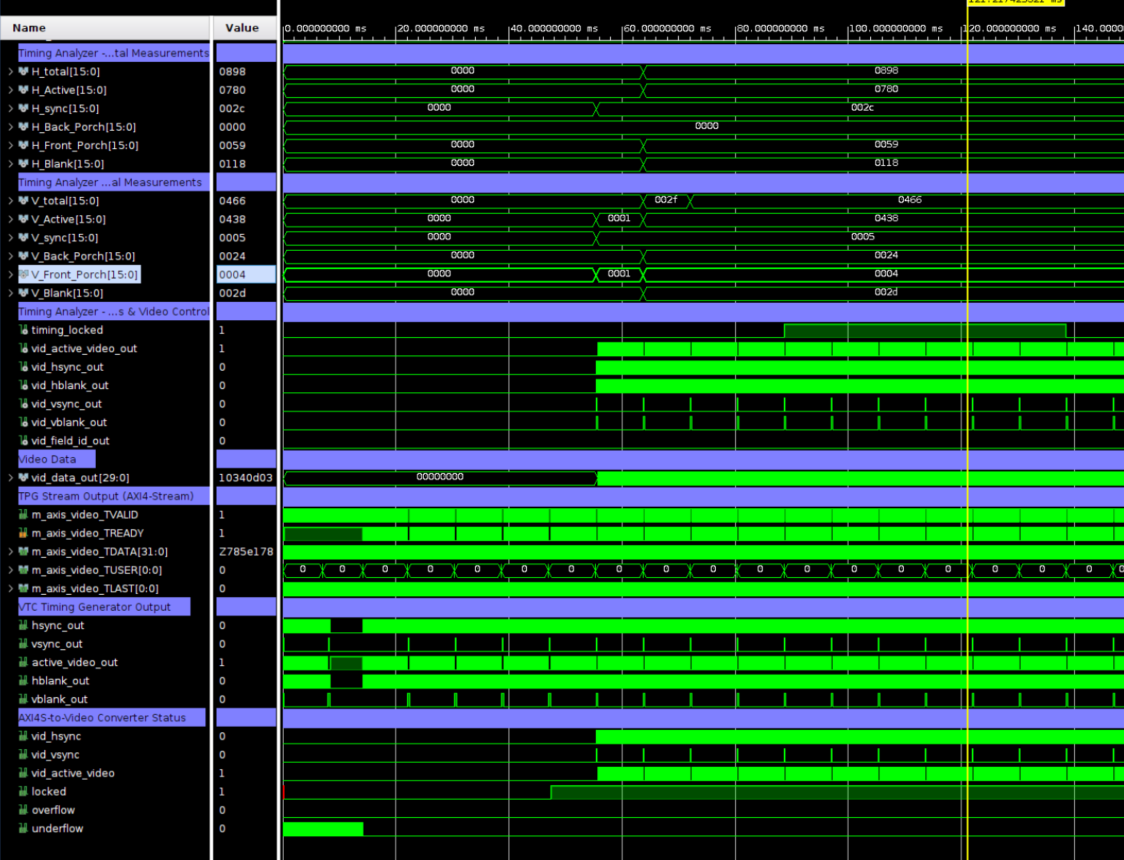Click the 60.000000000 ms ruler mark
The image size is (1124, 860).
pyautogui.click(x=667, y=29)
